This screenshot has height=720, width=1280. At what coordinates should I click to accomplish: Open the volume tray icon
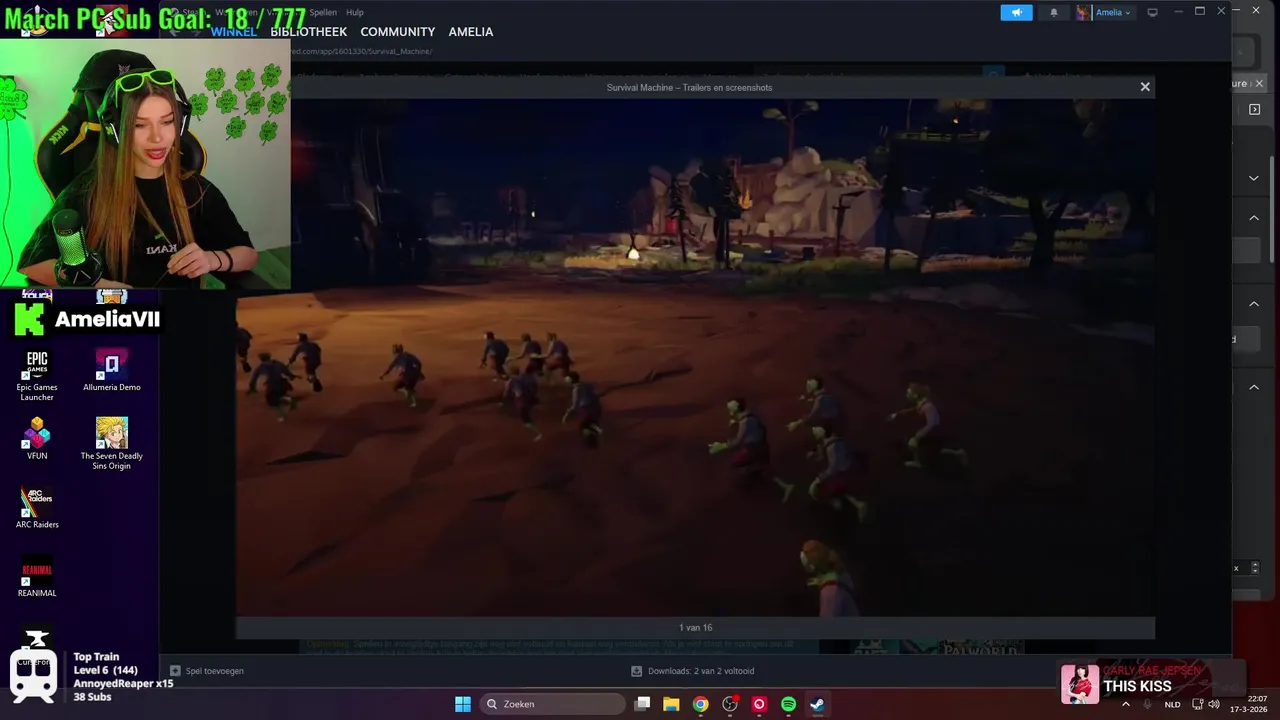pyautogui.click(x=1214, y=704)
